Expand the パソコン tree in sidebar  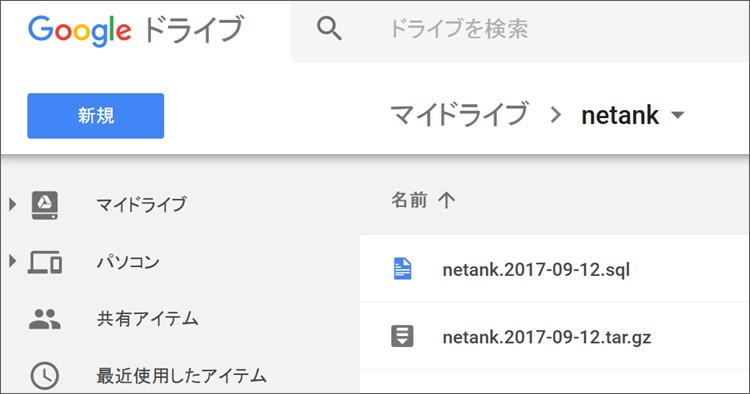[x=13, y=262]
